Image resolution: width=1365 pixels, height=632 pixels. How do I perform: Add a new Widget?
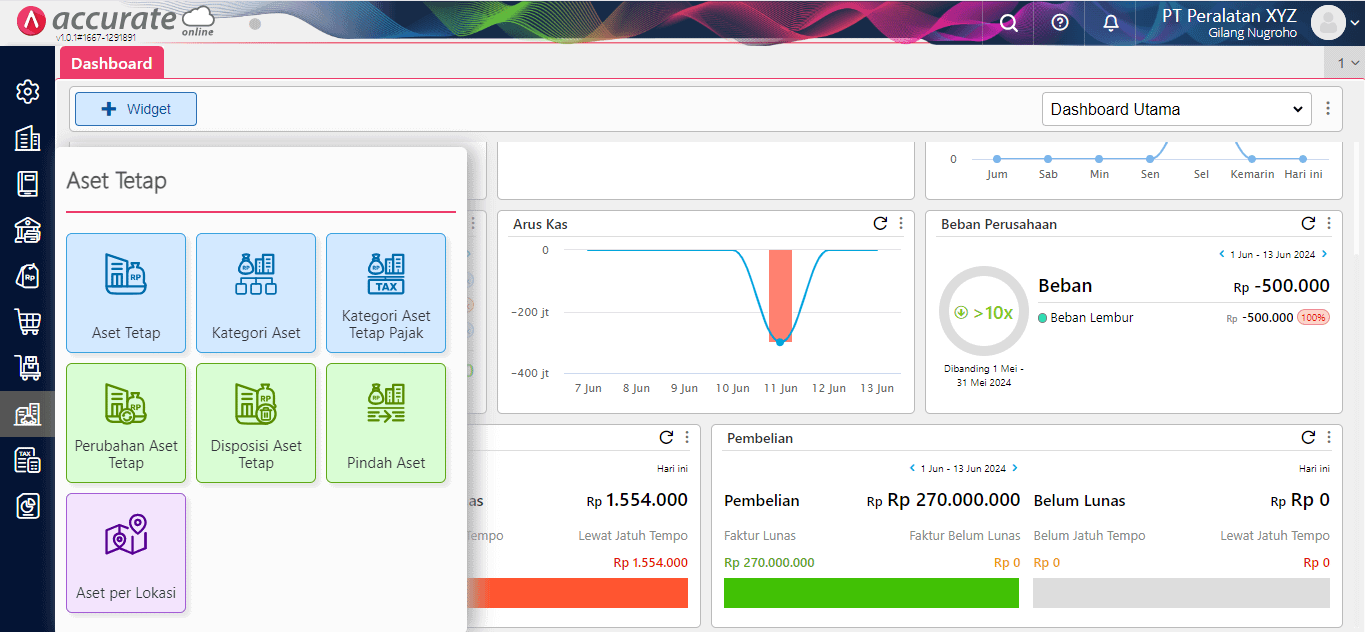click(136, 109)
